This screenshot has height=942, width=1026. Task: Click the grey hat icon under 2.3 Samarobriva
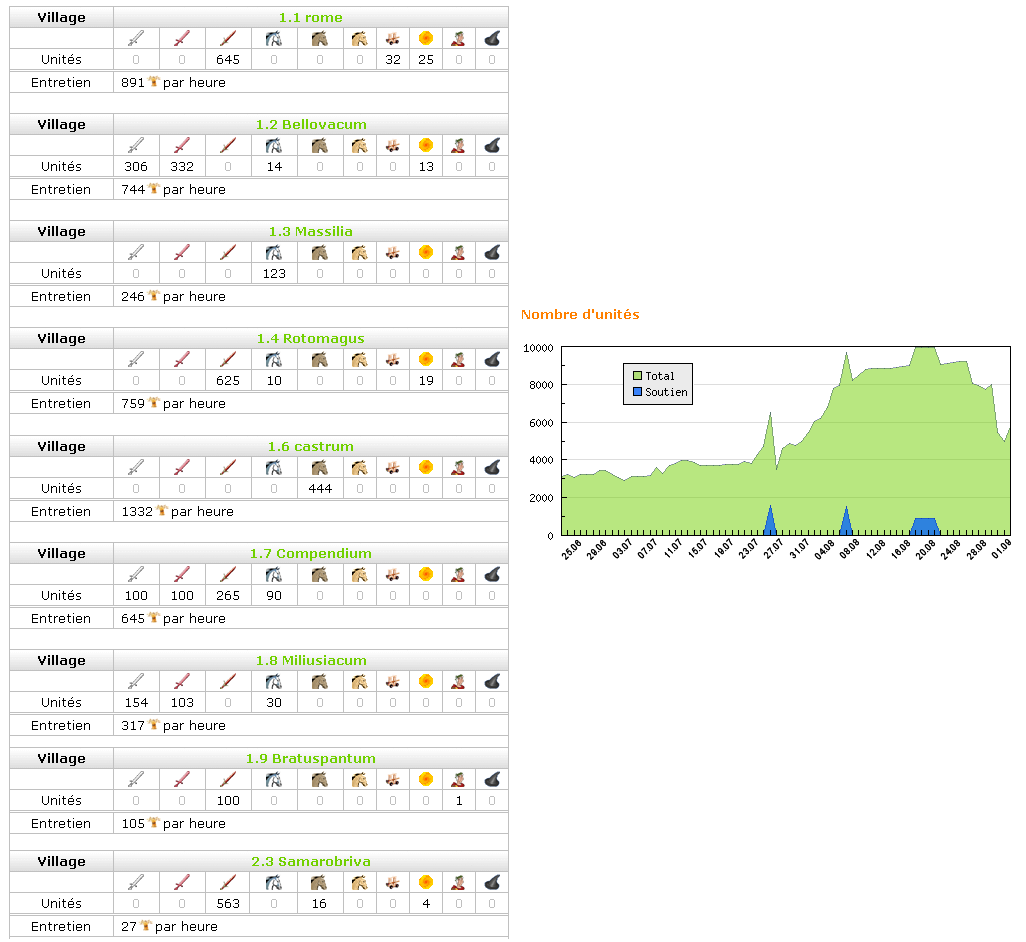492,883
